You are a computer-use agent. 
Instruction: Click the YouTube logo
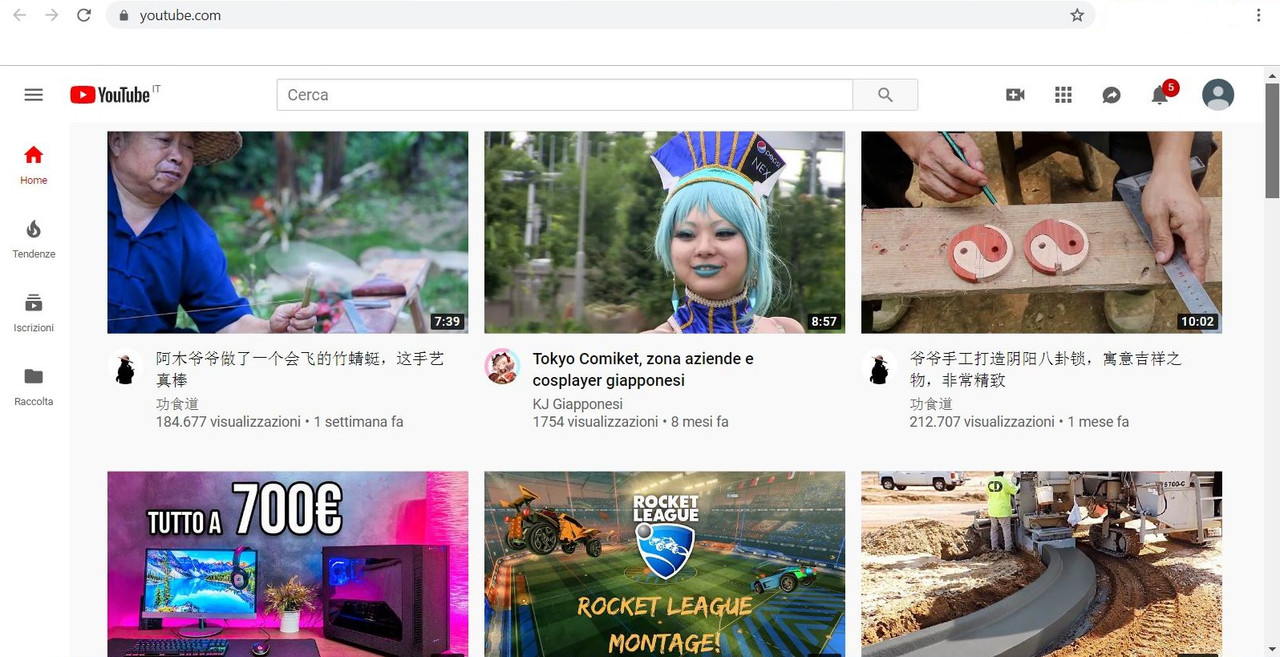point(111,95)
